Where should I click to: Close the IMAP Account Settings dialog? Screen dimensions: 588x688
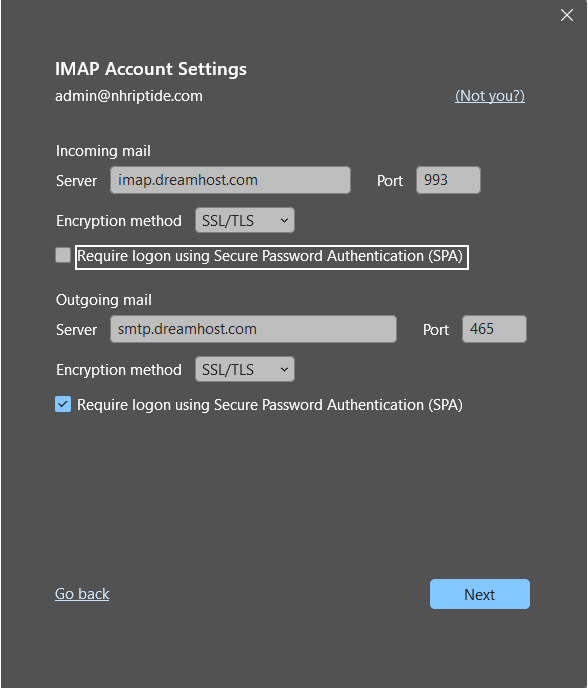click(566, 15)
